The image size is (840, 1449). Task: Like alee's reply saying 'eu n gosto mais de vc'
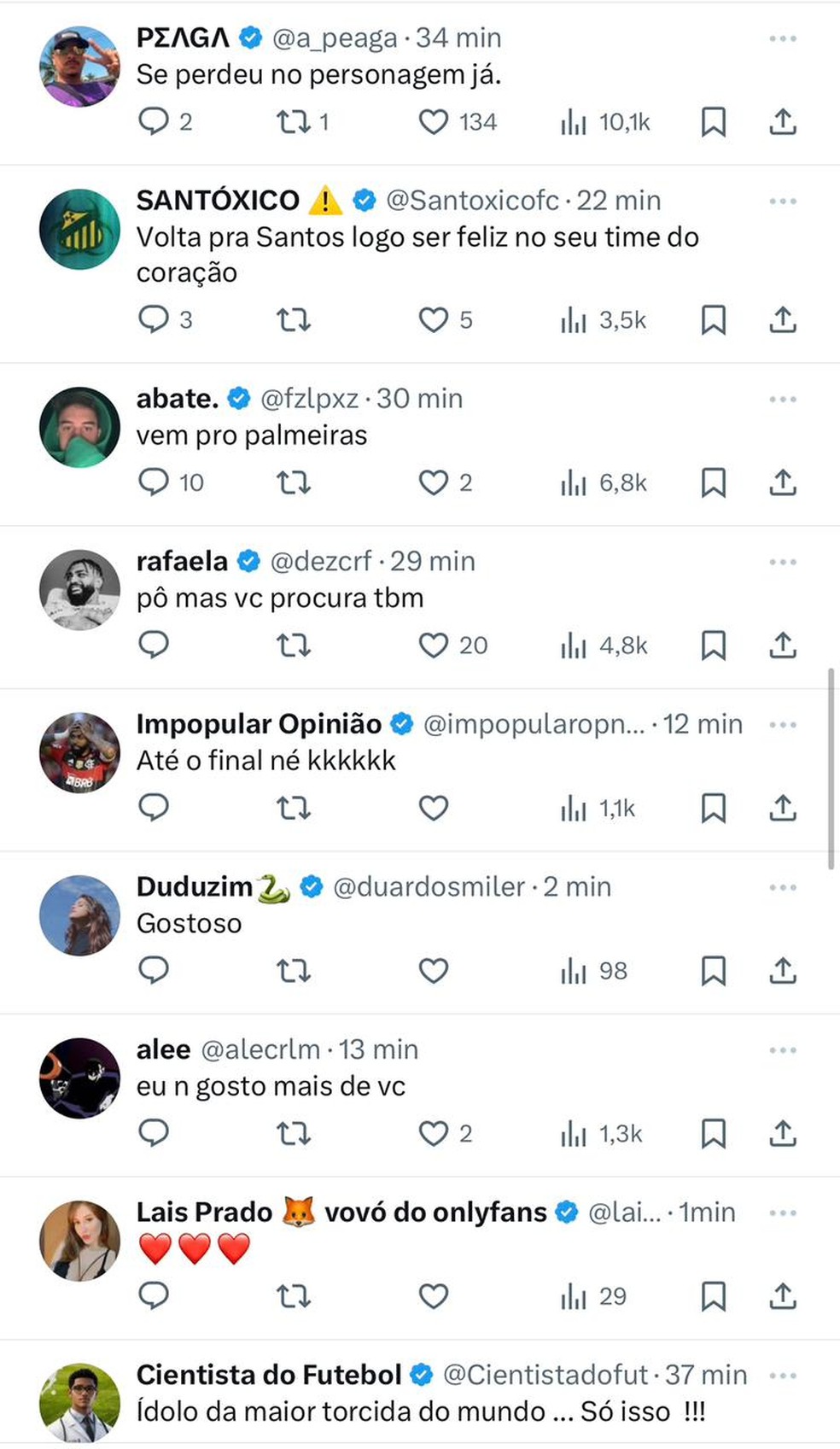tap(434, 1134)
